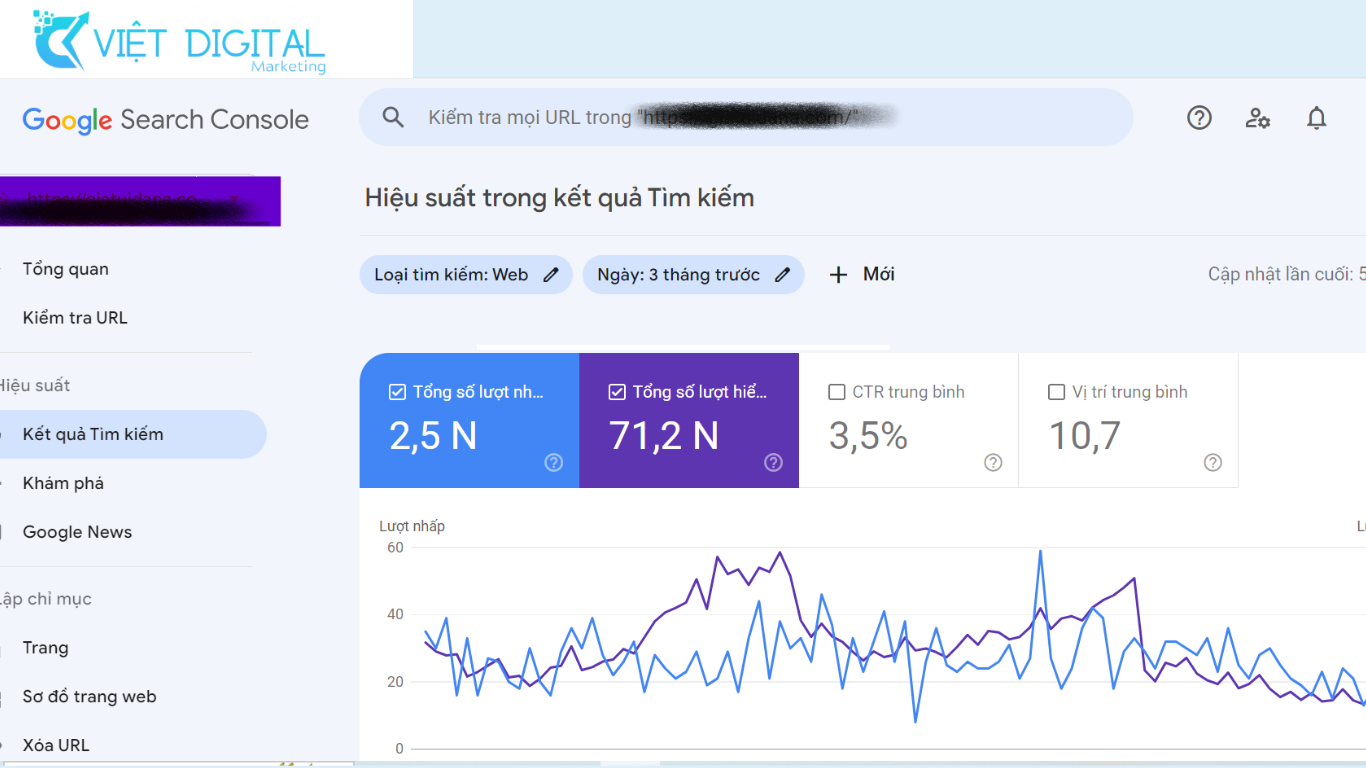1366x768 pixels.
Task: Select Kiểm tra URL in sidebar
Action: (x=75, y=318)
